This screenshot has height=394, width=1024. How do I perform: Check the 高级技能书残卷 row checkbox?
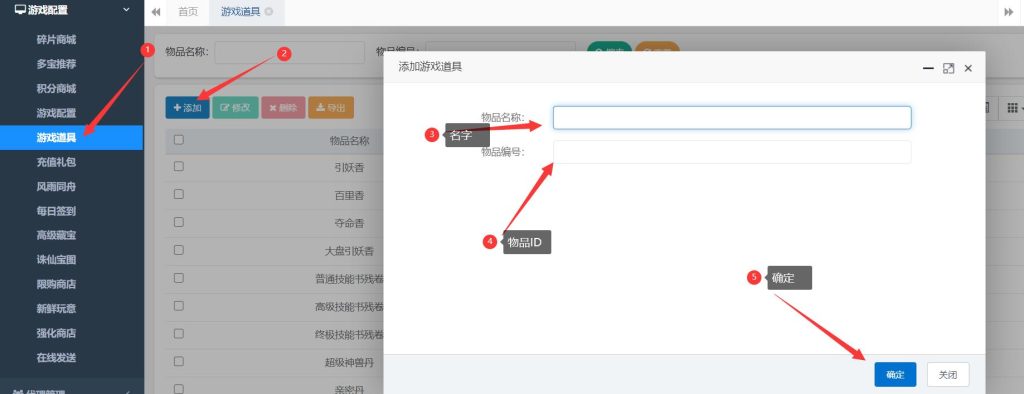point(179,306)
